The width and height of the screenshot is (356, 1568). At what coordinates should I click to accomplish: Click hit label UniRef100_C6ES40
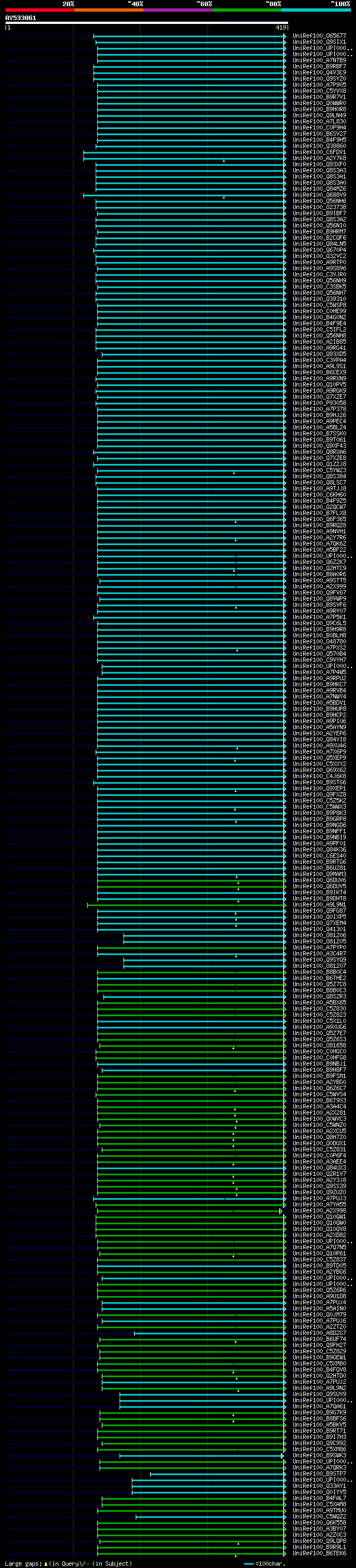point(319,855)
